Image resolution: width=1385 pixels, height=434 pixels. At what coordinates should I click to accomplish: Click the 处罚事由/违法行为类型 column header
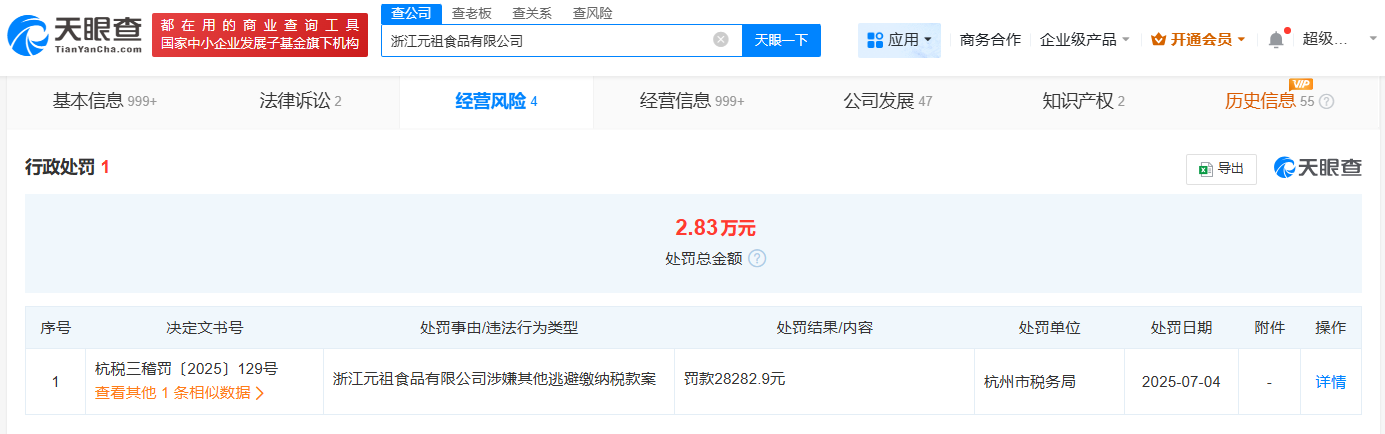(499, 328)
